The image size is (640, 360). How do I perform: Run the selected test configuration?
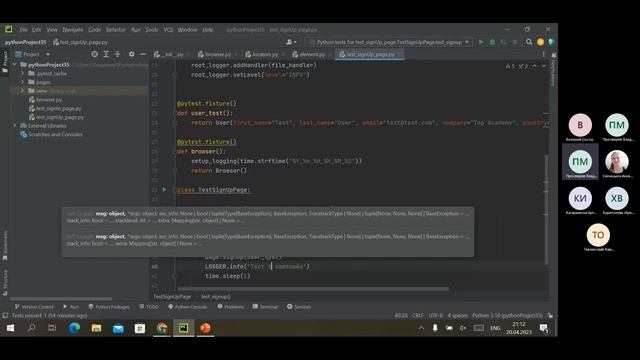481,42
